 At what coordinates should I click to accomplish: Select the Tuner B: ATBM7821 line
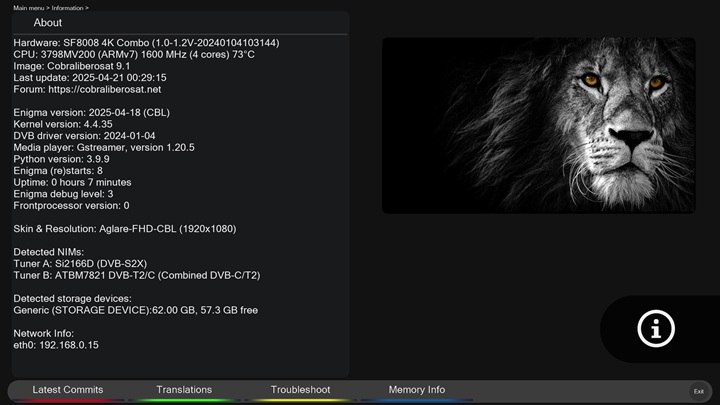tap(136, 276)
